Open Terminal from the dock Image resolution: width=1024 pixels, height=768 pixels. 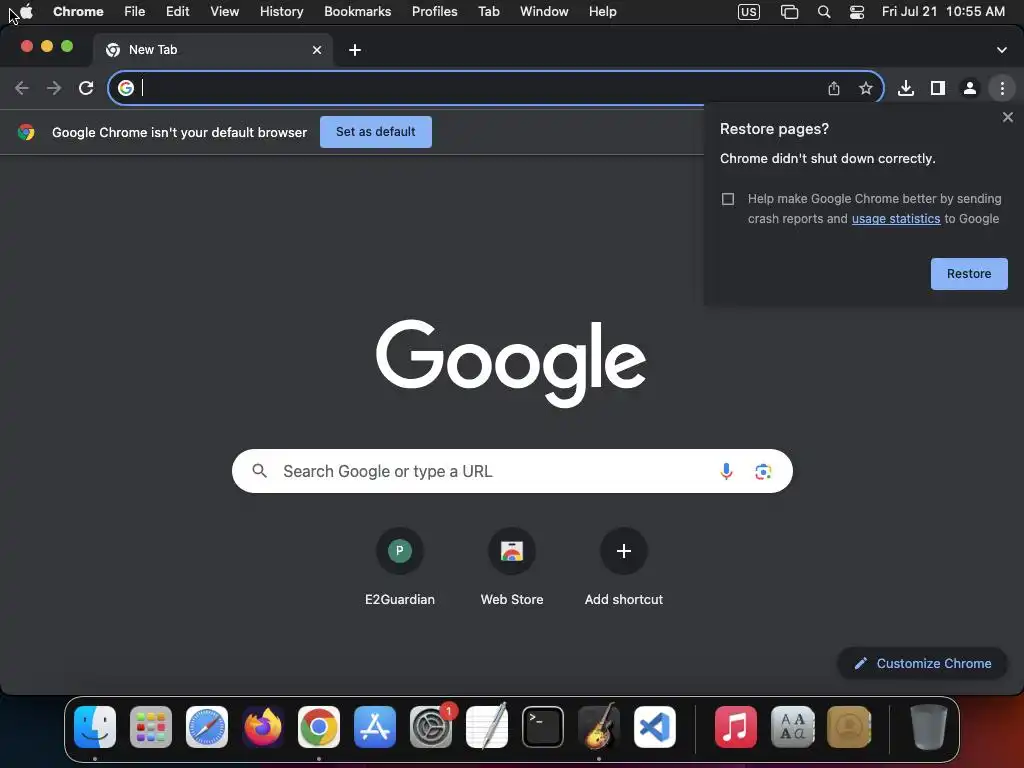coord(543,727)
